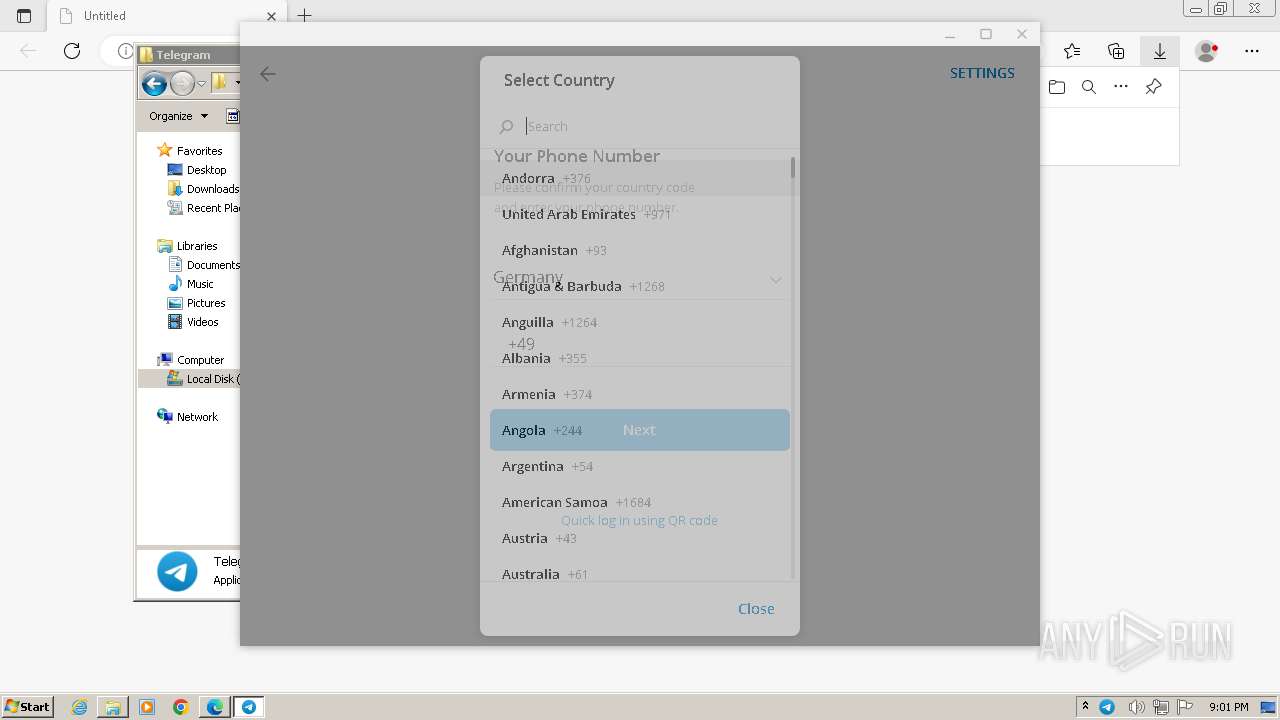Open Recent Places in Explorer sidebar
The width and height of the screenshot is (1280, 720).
[x=203, y=208]
